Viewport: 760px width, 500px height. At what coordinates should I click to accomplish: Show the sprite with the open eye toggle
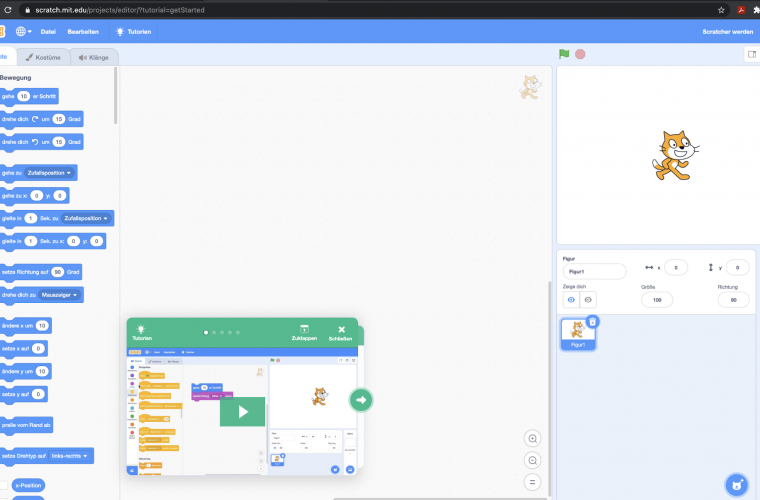[571, 299]
